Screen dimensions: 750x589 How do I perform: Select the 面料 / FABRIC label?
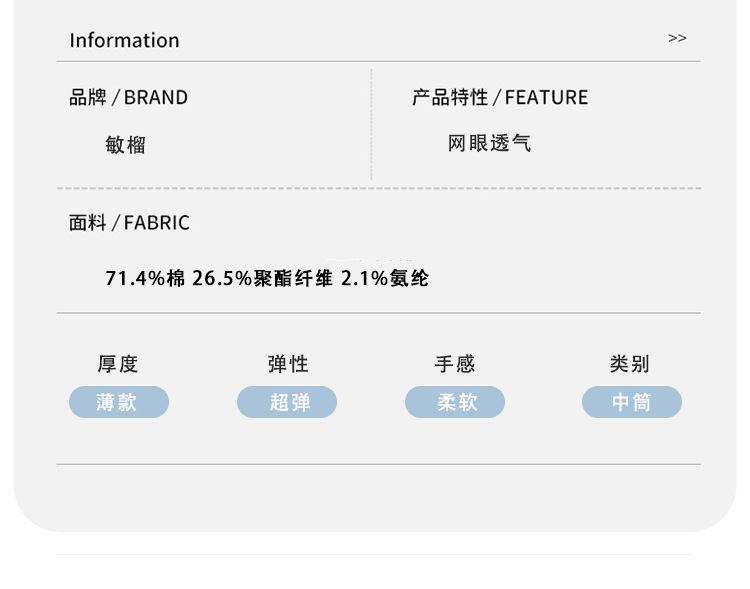coord(129,223)
